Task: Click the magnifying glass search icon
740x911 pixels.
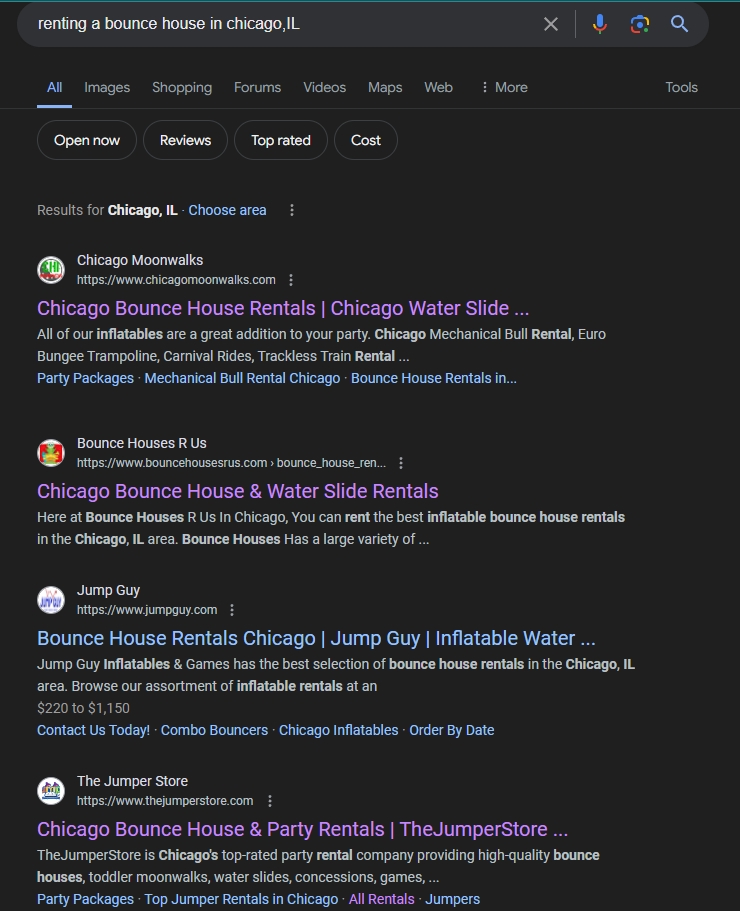Action: coord(679,24)
